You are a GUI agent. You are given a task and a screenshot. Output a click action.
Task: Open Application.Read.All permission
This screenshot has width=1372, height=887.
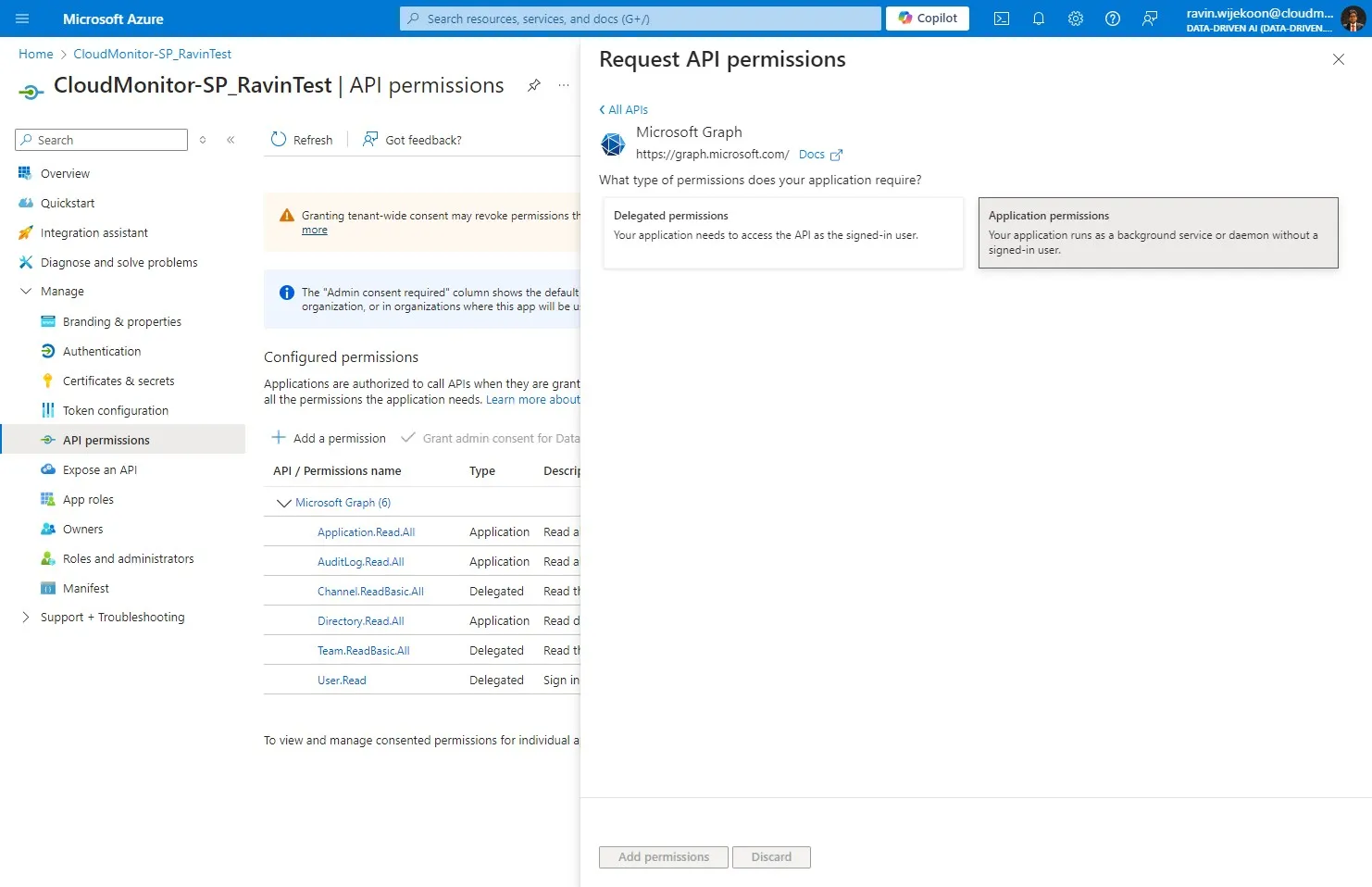click(366, 532)
